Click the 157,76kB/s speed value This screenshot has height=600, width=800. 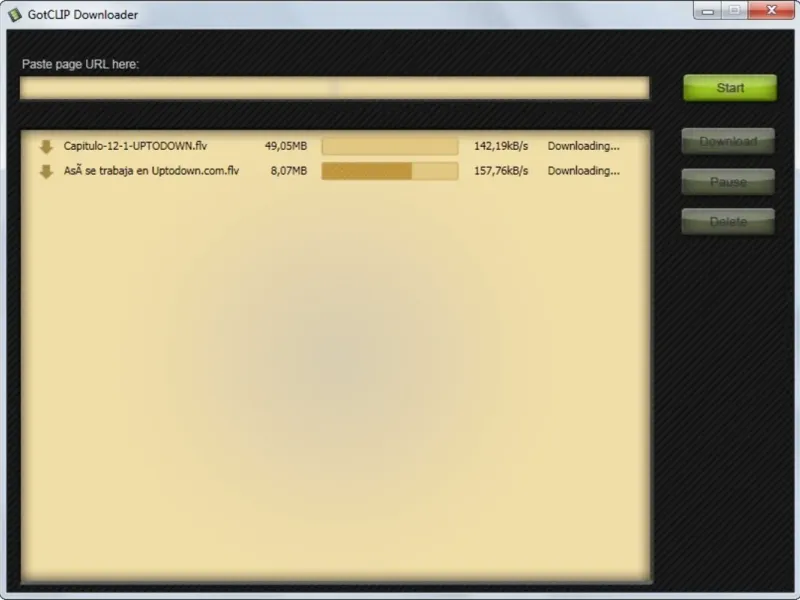501,171
